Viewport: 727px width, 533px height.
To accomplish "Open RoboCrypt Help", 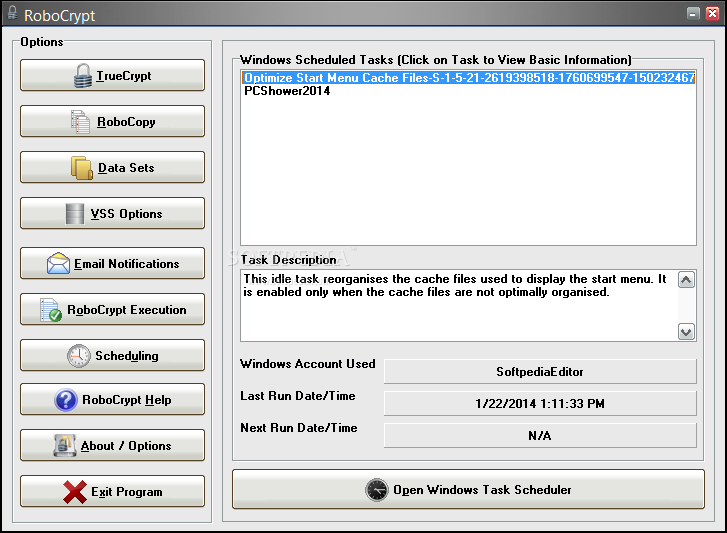I will (112, 399).
